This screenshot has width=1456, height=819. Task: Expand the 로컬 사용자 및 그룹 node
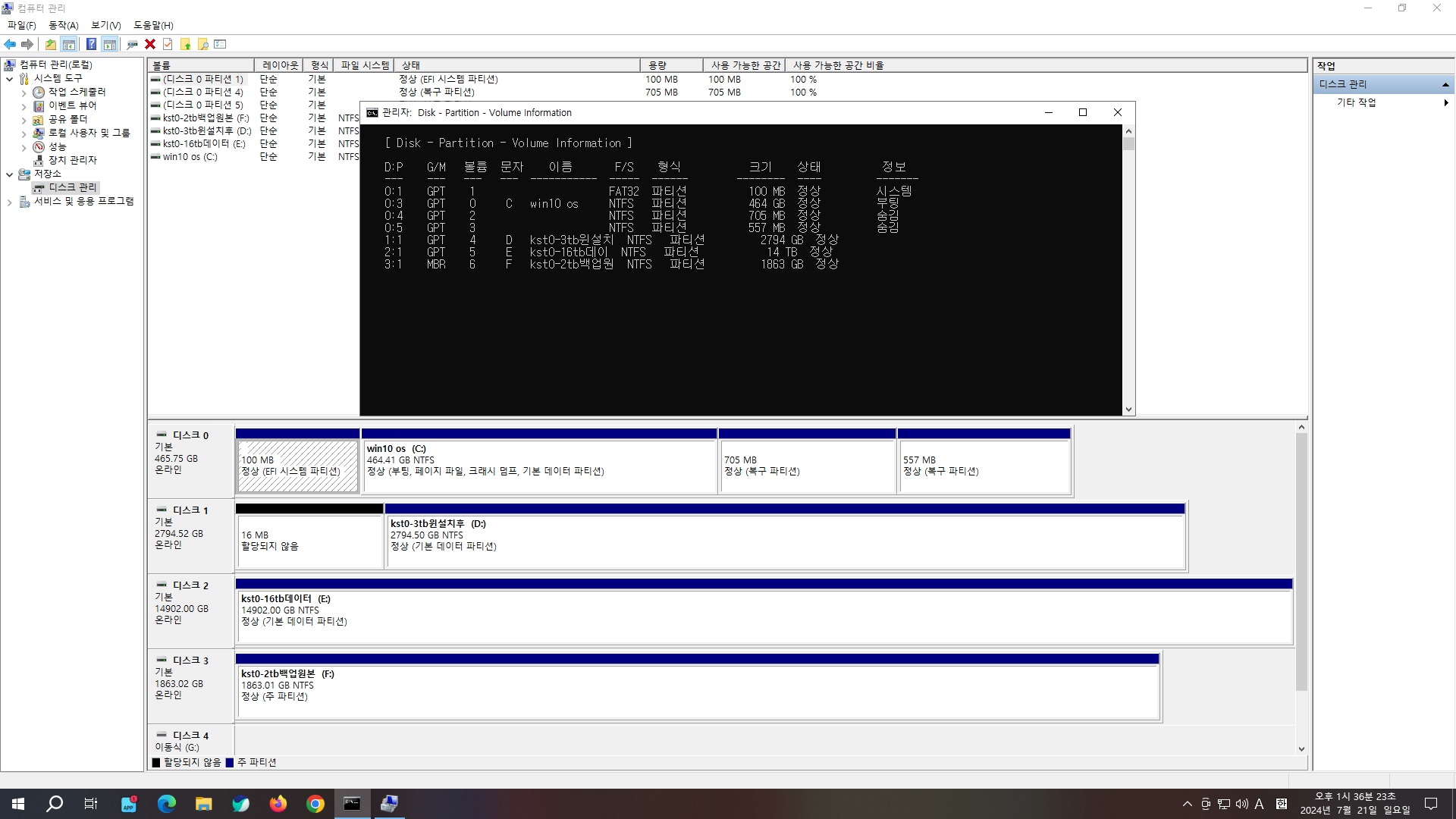click(24, 134)
